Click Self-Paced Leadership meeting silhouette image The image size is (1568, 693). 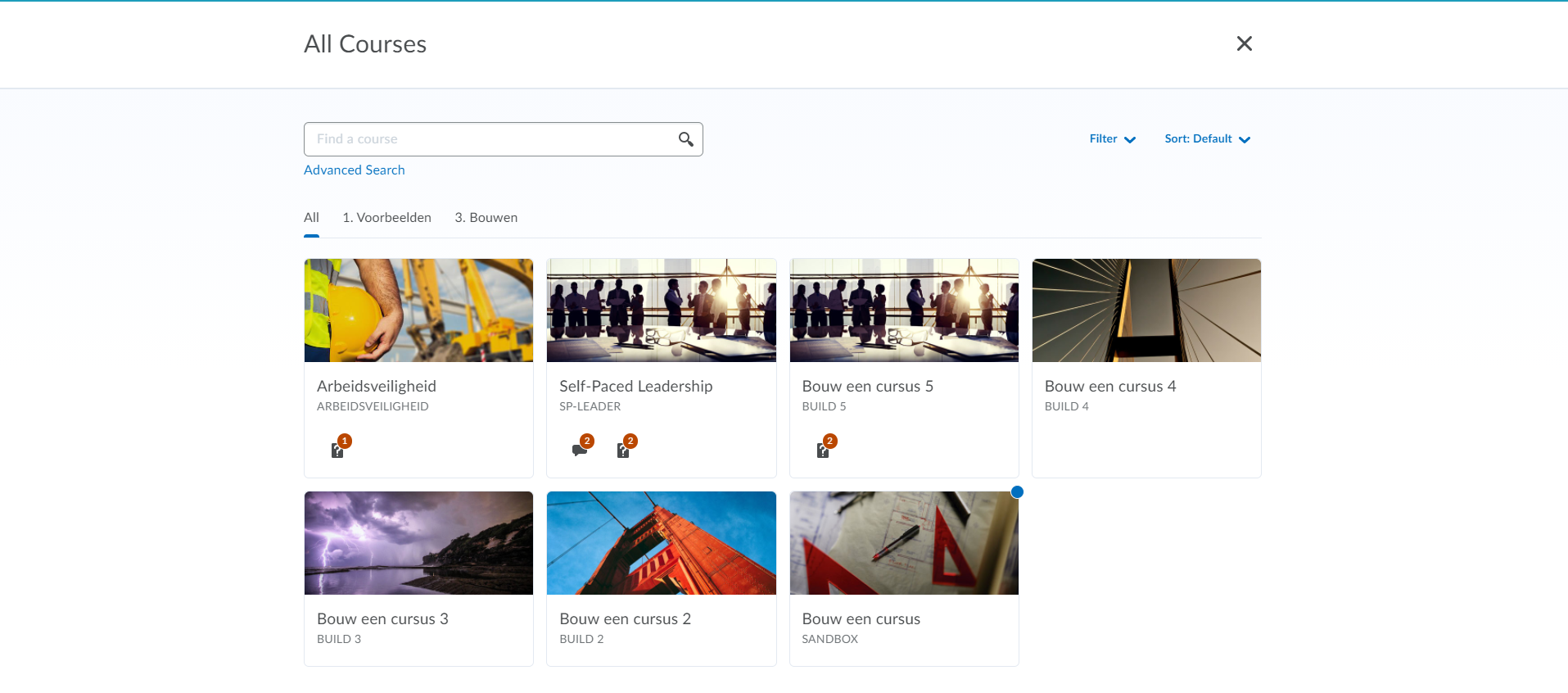(x=662, y=310)
